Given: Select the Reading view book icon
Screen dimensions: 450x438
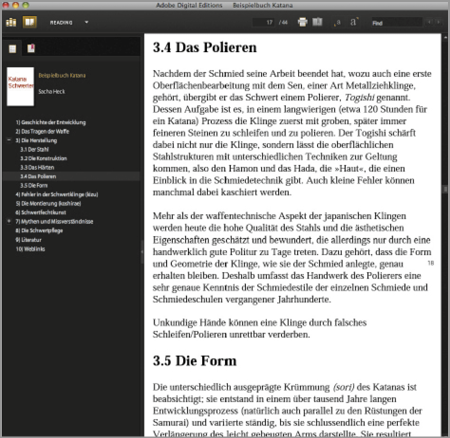Looking at the screenshot, I should 30,22.
